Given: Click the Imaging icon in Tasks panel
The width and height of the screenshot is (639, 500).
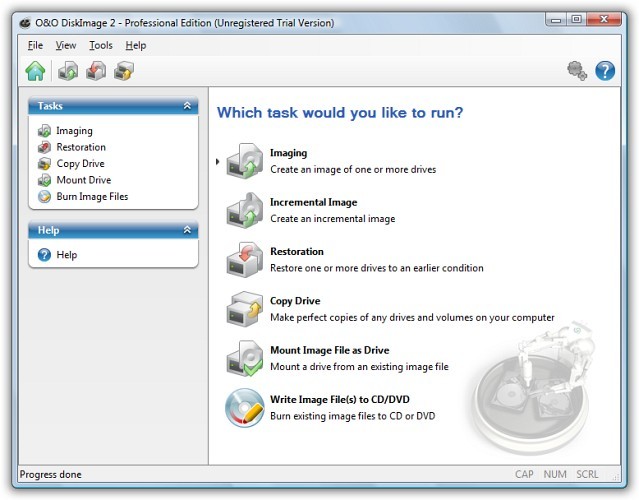Looking at the screenshot, I should pos(44,131).
